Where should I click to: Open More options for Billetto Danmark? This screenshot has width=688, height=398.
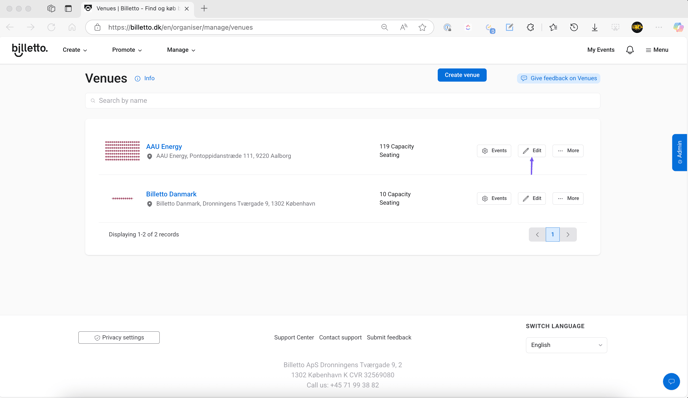(568, 198)
